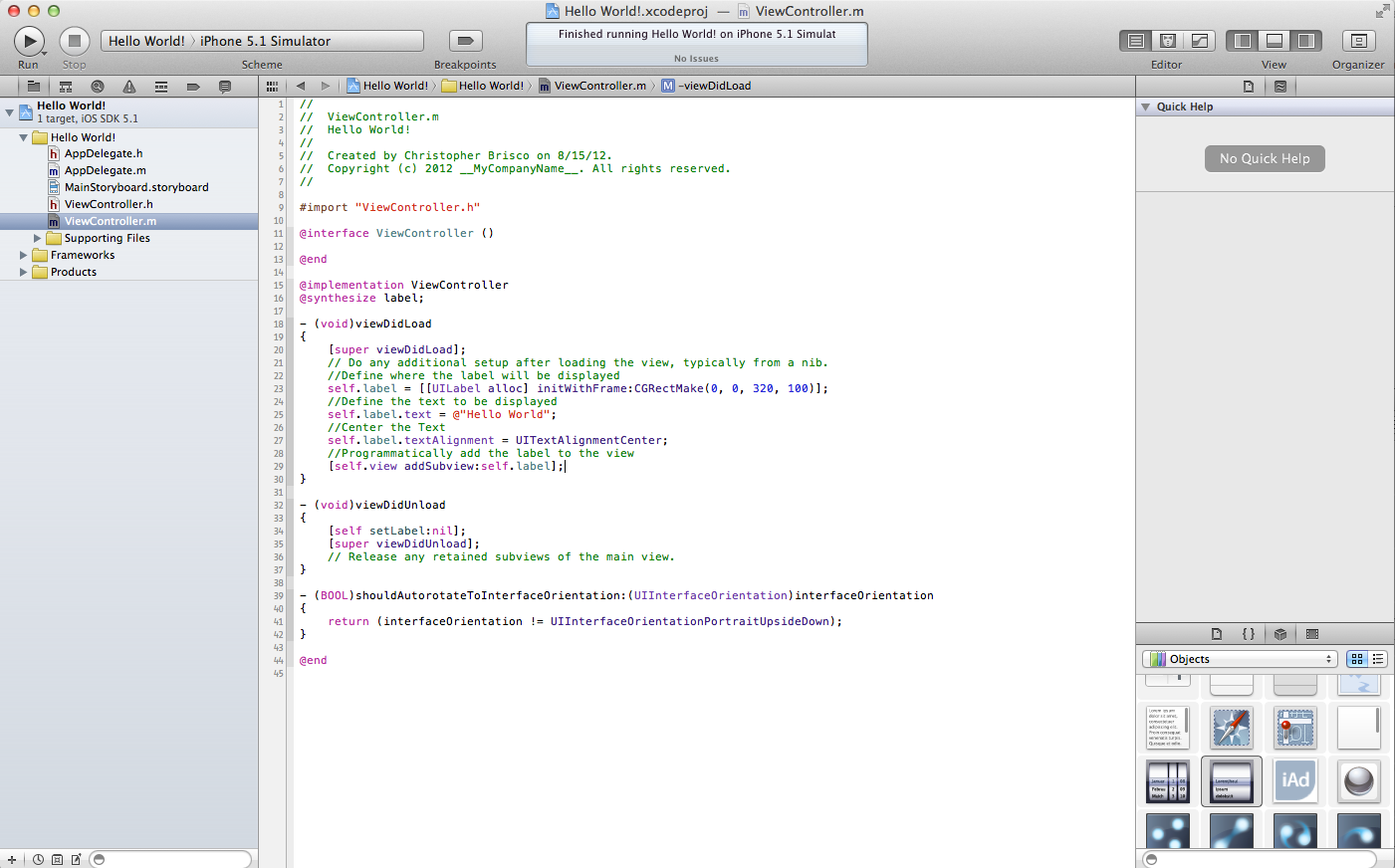Hide the navigator pane toggle
The width and height of the screenshot is (1395, 868).
(1243, 41)
